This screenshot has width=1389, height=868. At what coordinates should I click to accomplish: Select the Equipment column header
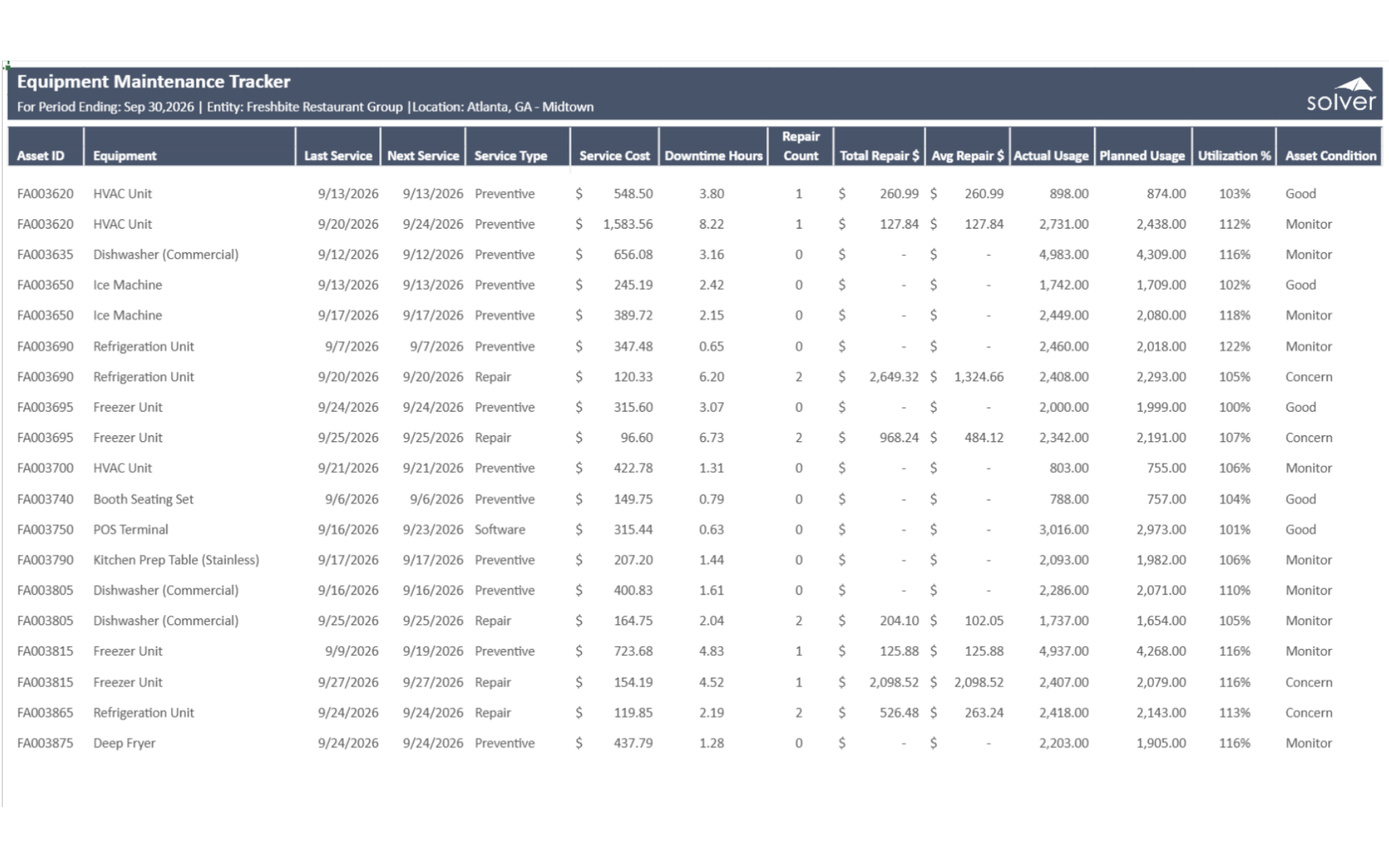(124, 156)
